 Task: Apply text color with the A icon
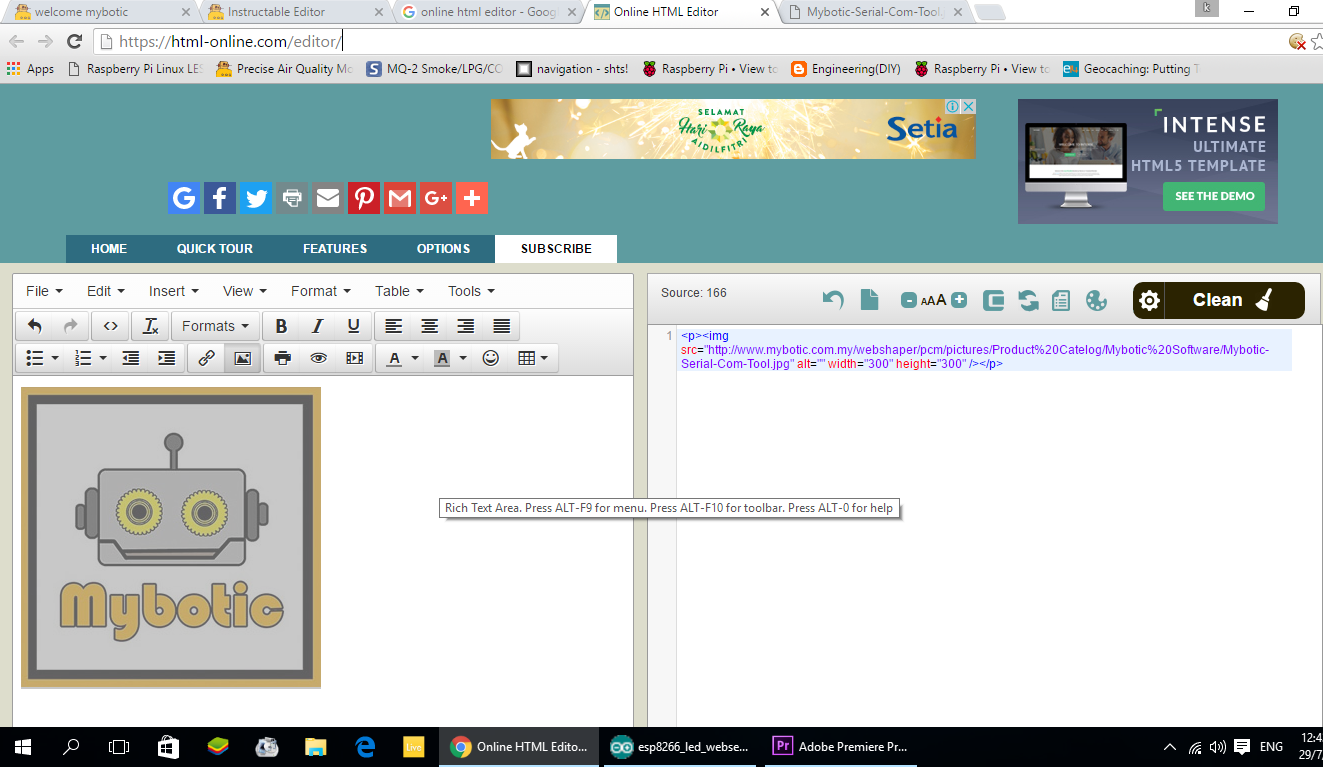point(394,358)
